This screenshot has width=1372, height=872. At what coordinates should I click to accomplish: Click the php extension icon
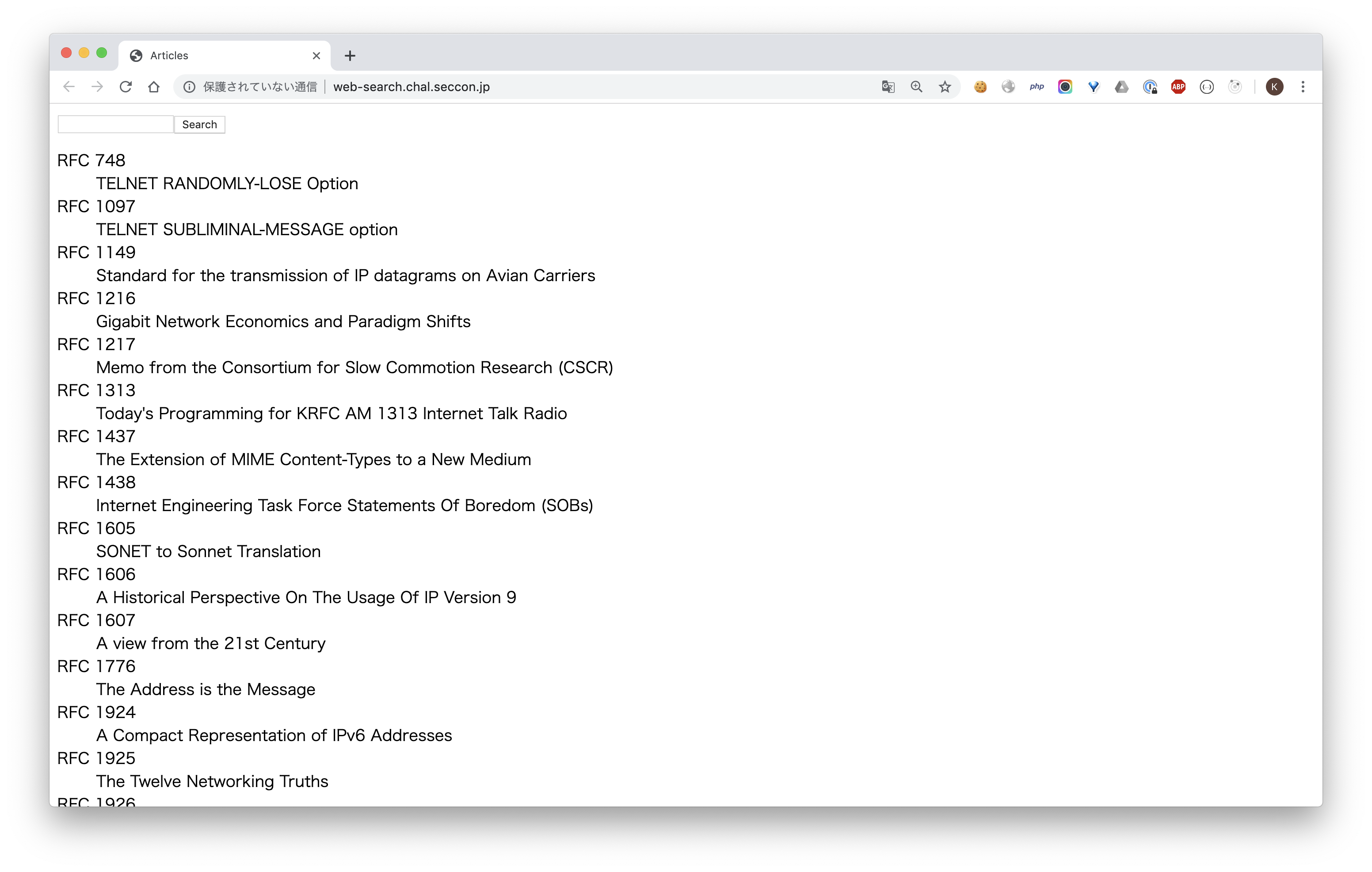[x=1037, y=87]
